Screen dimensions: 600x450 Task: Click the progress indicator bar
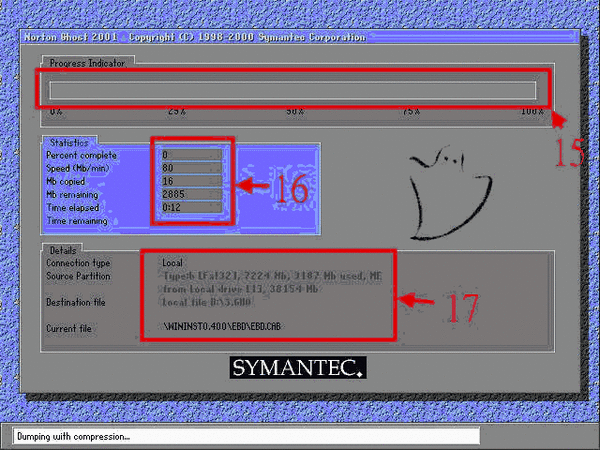coord(293,90)
